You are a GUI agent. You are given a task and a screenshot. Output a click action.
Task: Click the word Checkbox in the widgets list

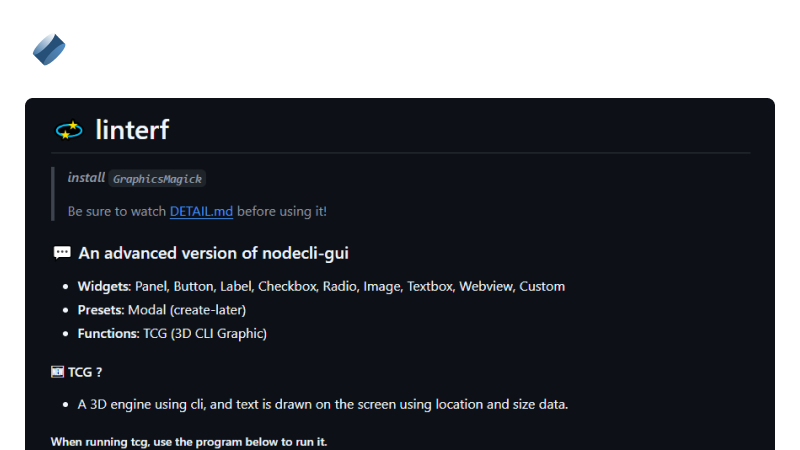(287, 286)
